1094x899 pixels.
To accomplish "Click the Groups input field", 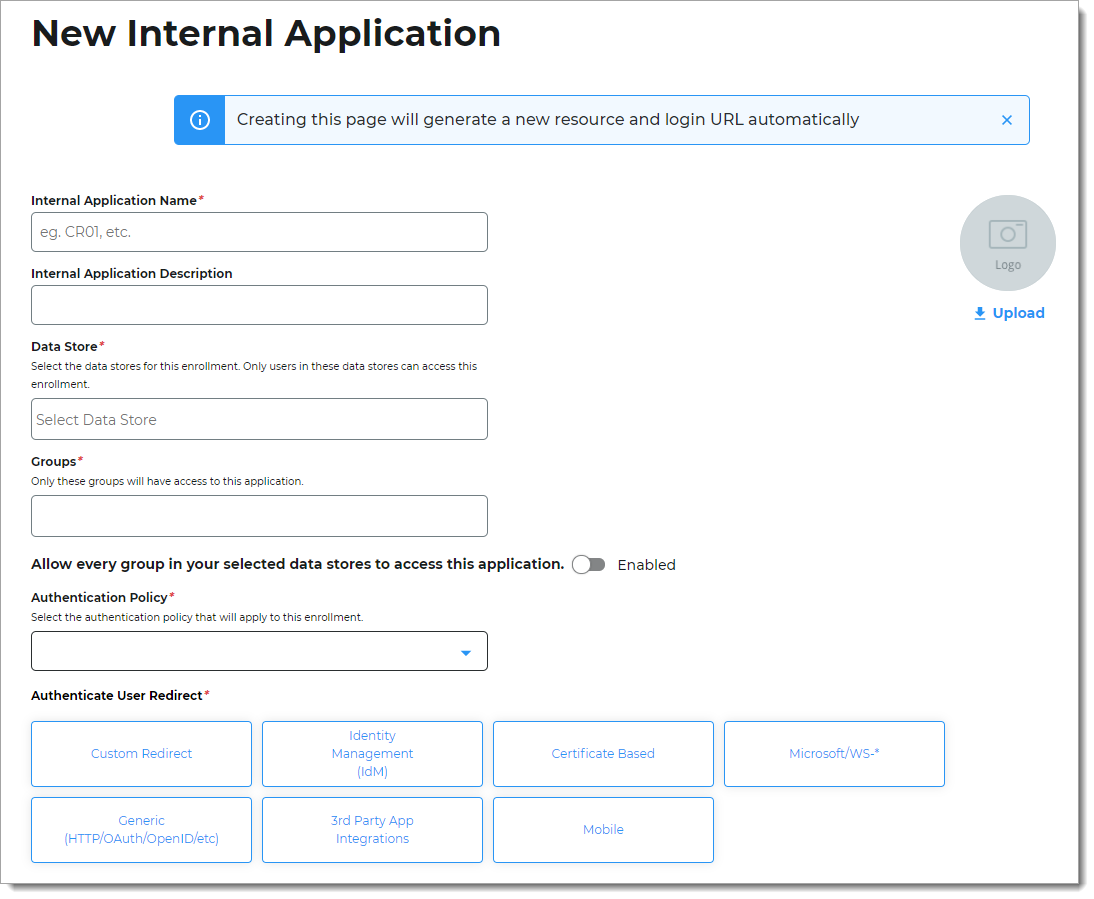I will coord(259,515).
